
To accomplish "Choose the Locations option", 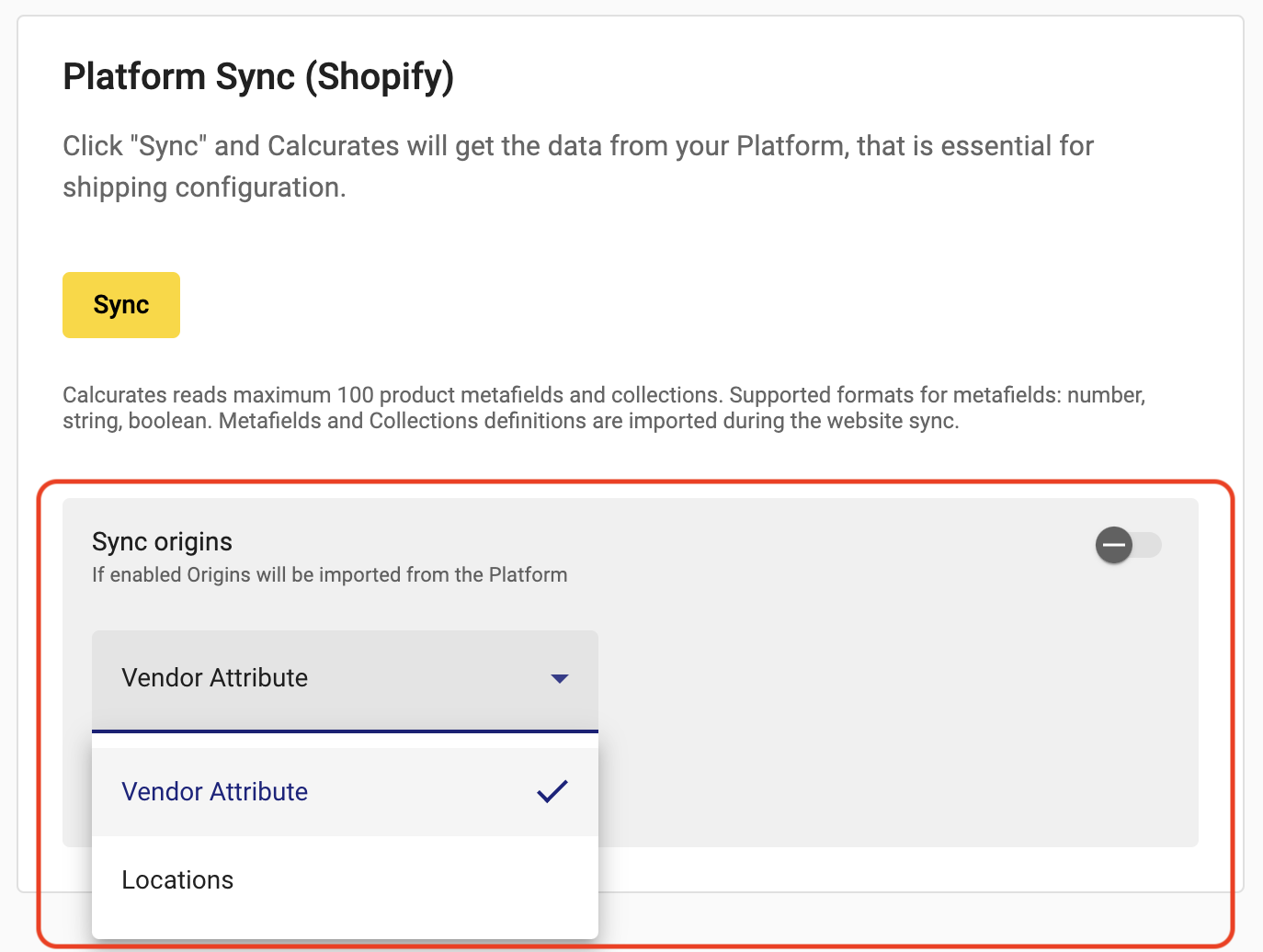I will coord(345,880).
